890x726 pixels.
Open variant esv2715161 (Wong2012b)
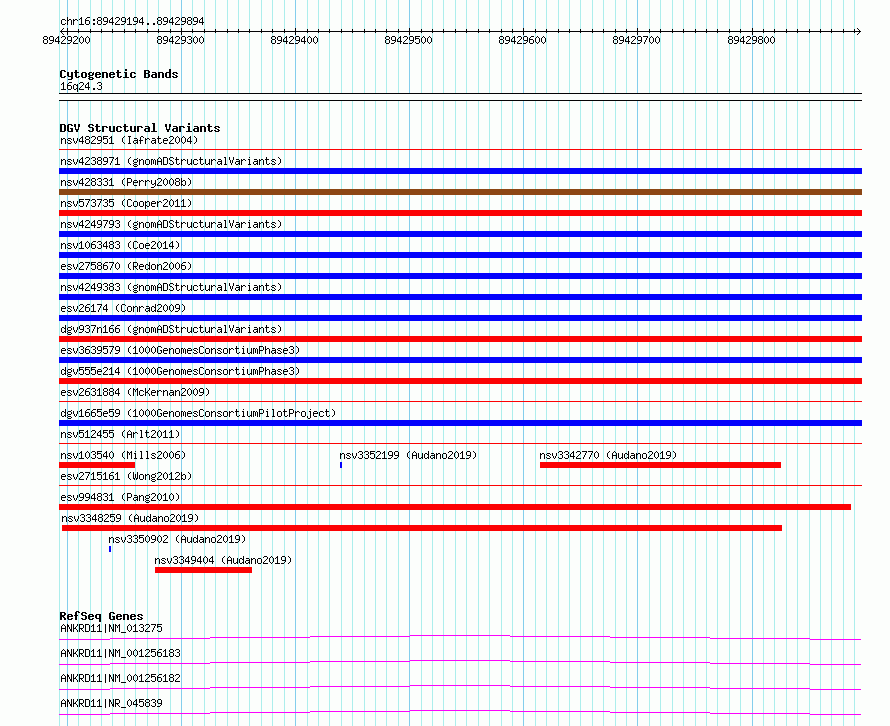(x=126, y=476)
